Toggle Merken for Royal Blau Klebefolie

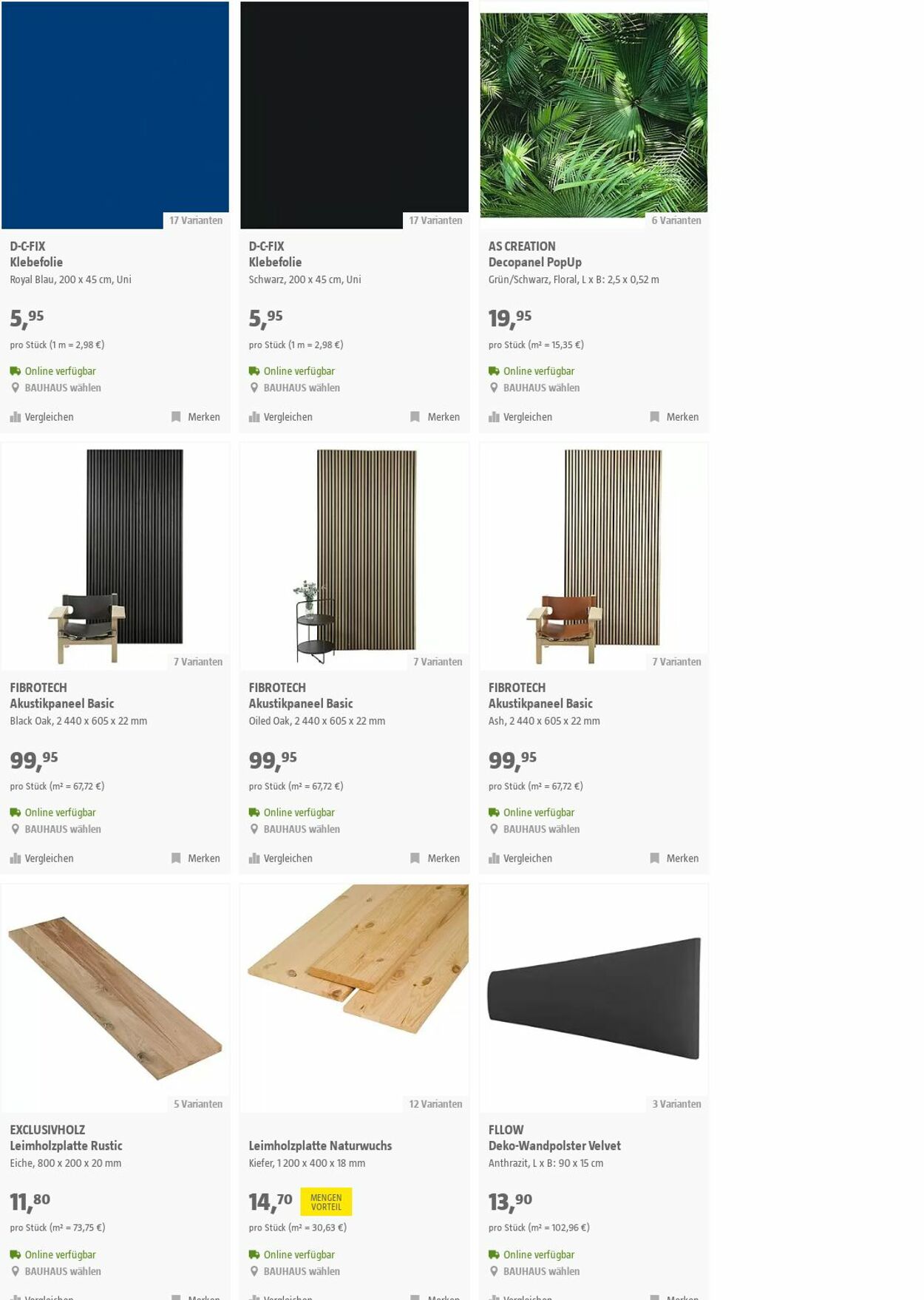[x=196, y=417]
